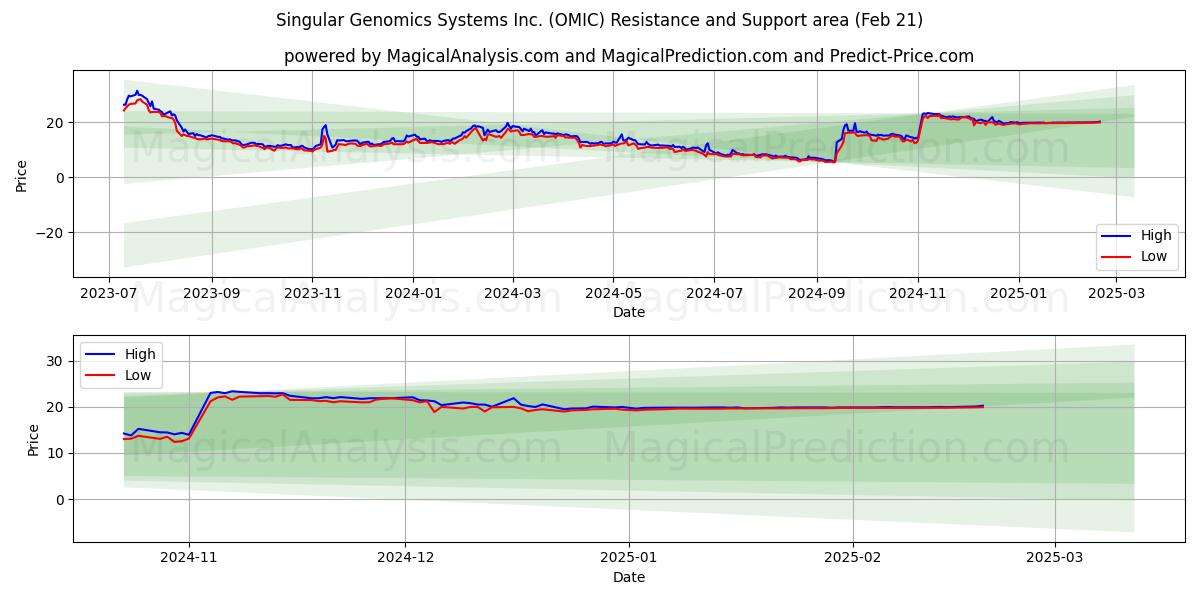
Task: Click the '10' y-axis tick, bottom chart
Action: (55, 453)
